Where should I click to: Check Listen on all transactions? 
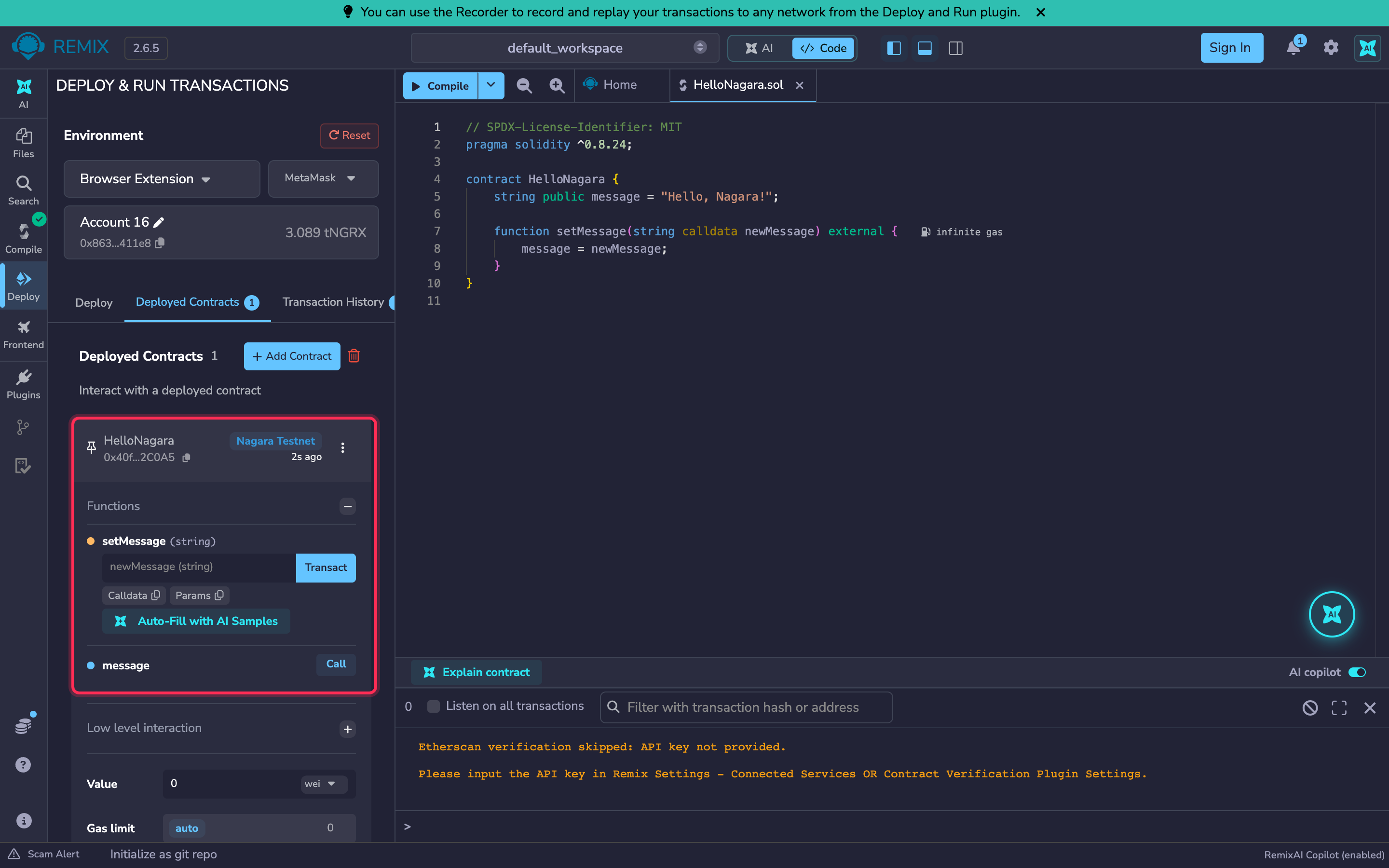click(434, 706)
